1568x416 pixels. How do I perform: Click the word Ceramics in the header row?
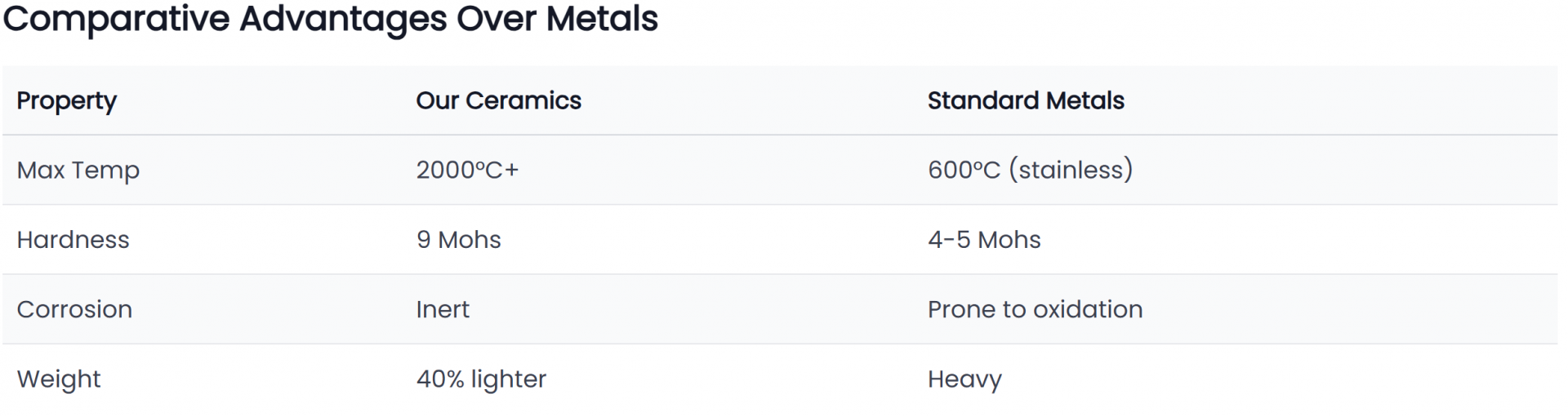523,100
